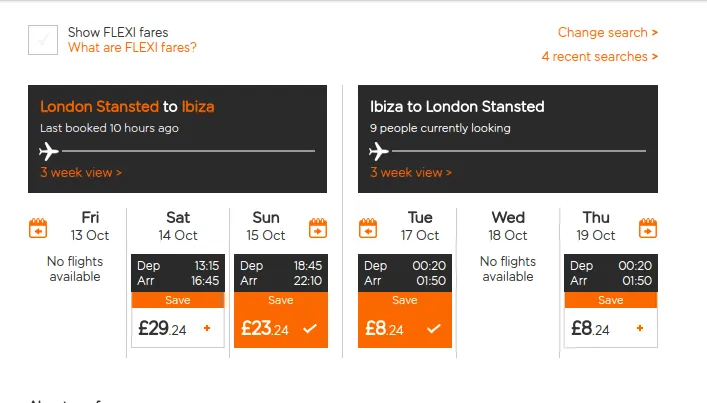Select Saturday 13:15 departure flight times
The height and width of the screenshot is (403, 707).
178,273
